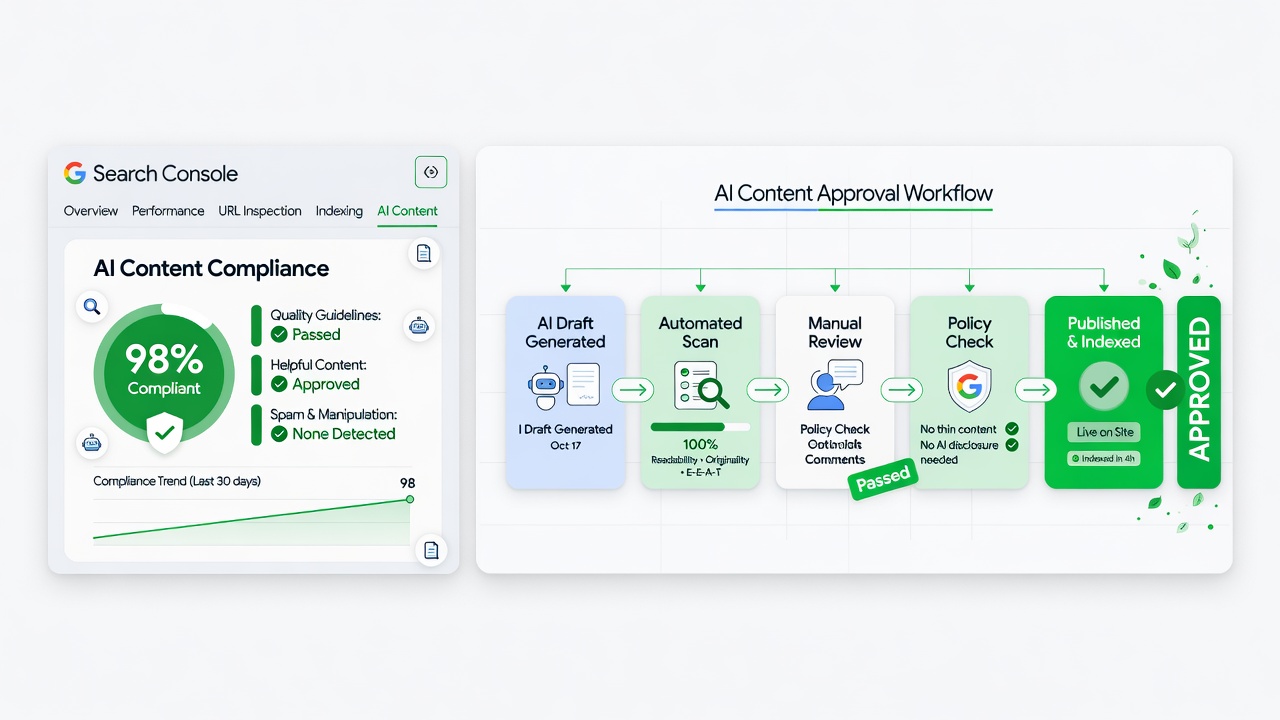
Task: Click the 'Oct 17' date in AI Draft card
Action: coord(565,445)
